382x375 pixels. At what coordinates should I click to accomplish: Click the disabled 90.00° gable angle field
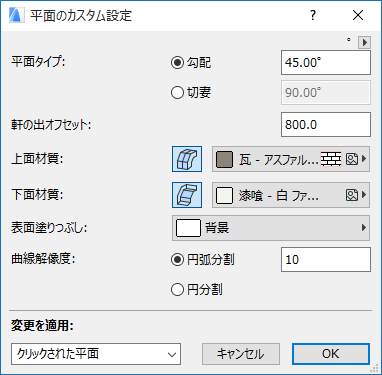[326, 92]
